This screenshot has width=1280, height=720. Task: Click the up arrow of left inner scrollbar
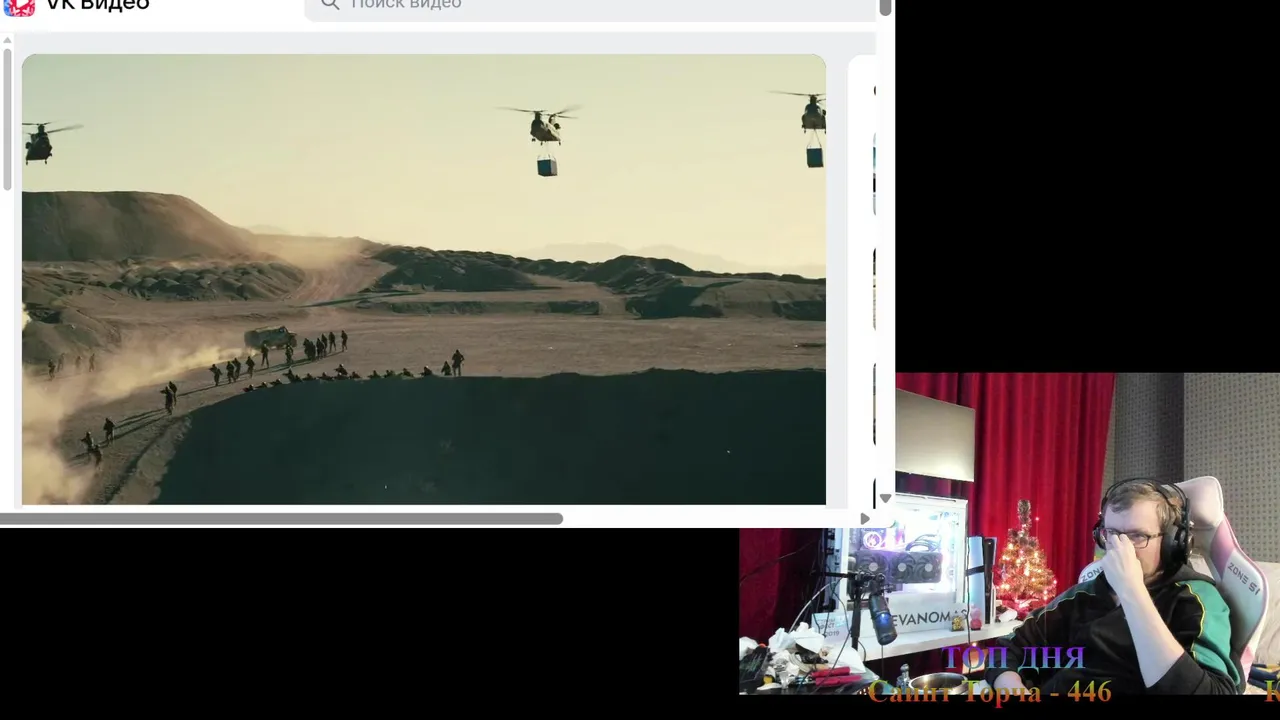click(x=7, y=41)
